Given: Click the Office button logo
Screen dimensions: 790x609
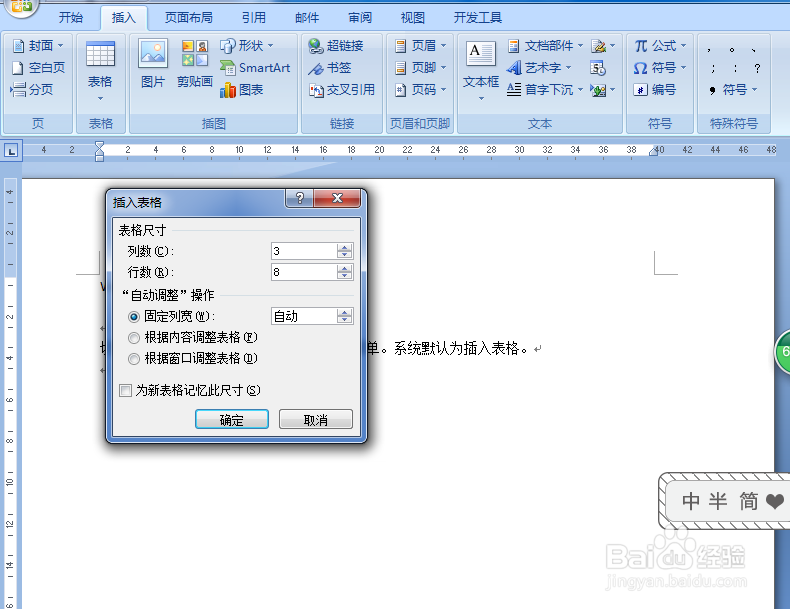Looking at the screenshot, I should [x=21, y=6].
